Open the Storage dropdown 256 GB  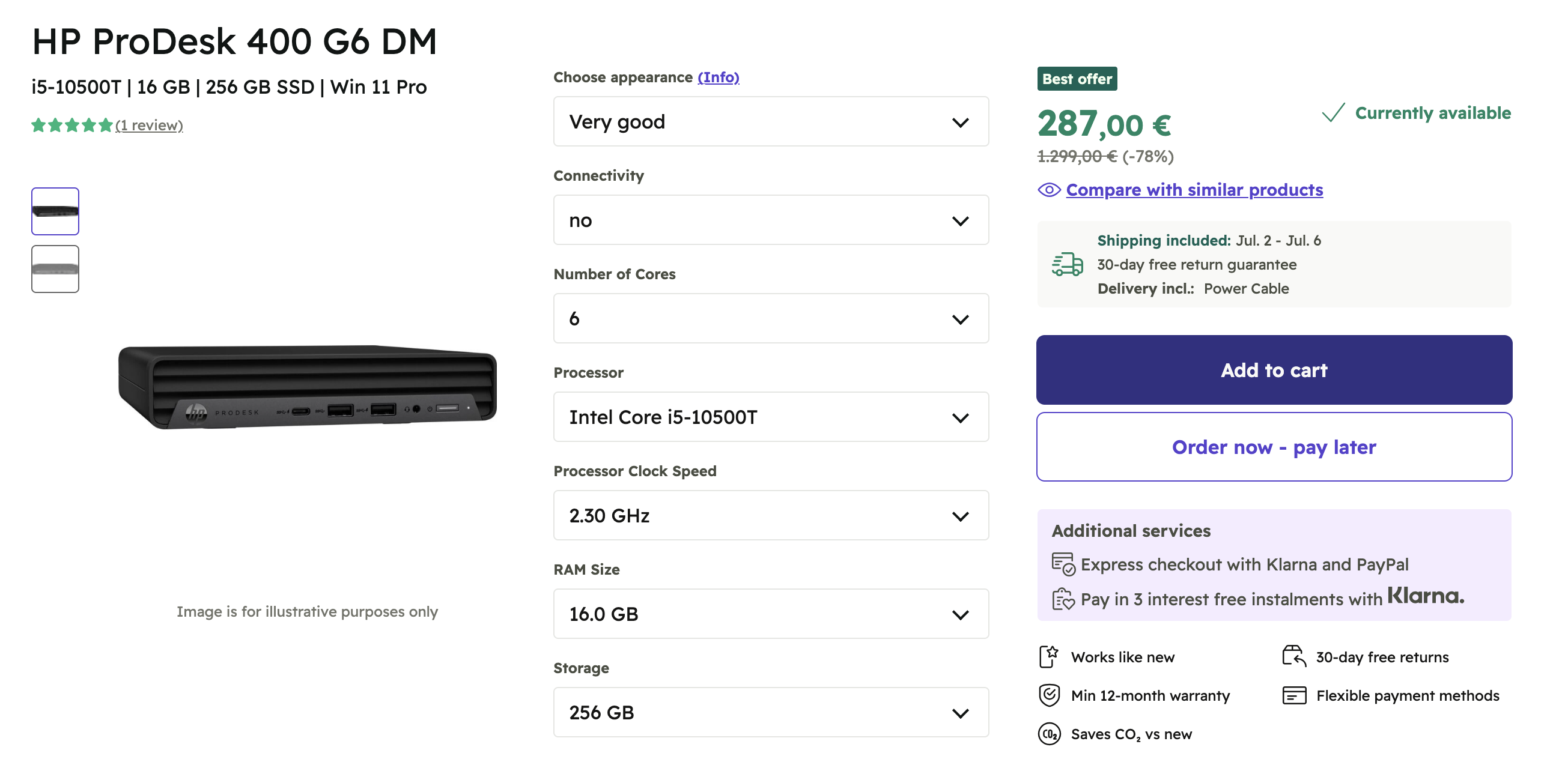(x=771, y=713)
